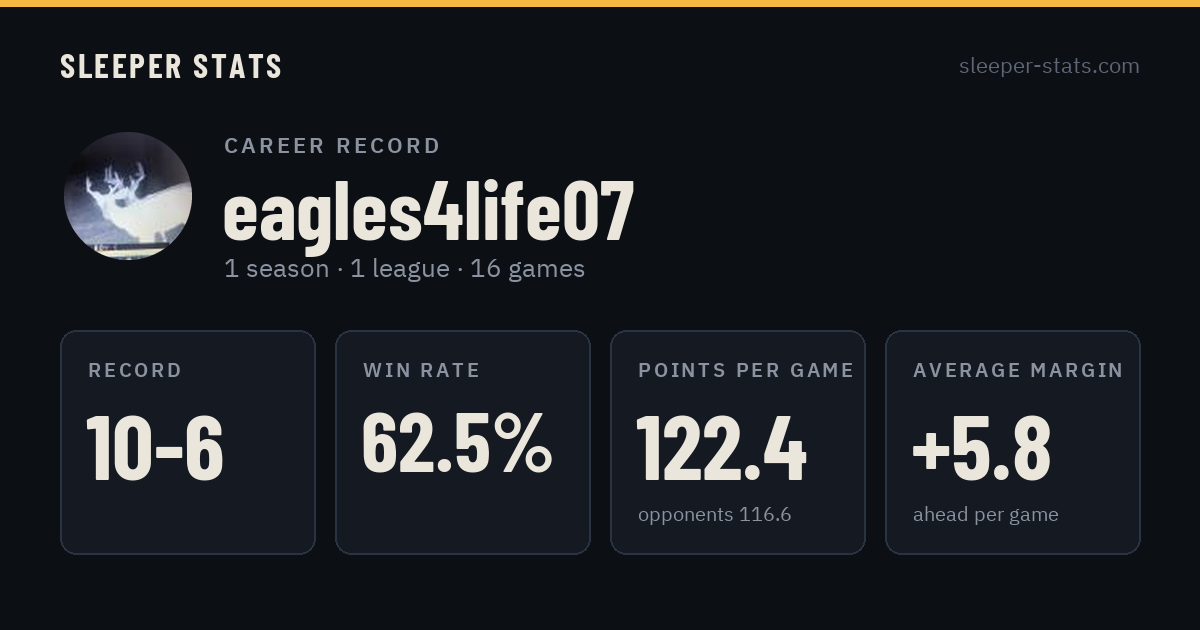Viewport: 1200px width, 630px height.
Task: Click the deer profile avatar
Action: [x=128, y=196]
